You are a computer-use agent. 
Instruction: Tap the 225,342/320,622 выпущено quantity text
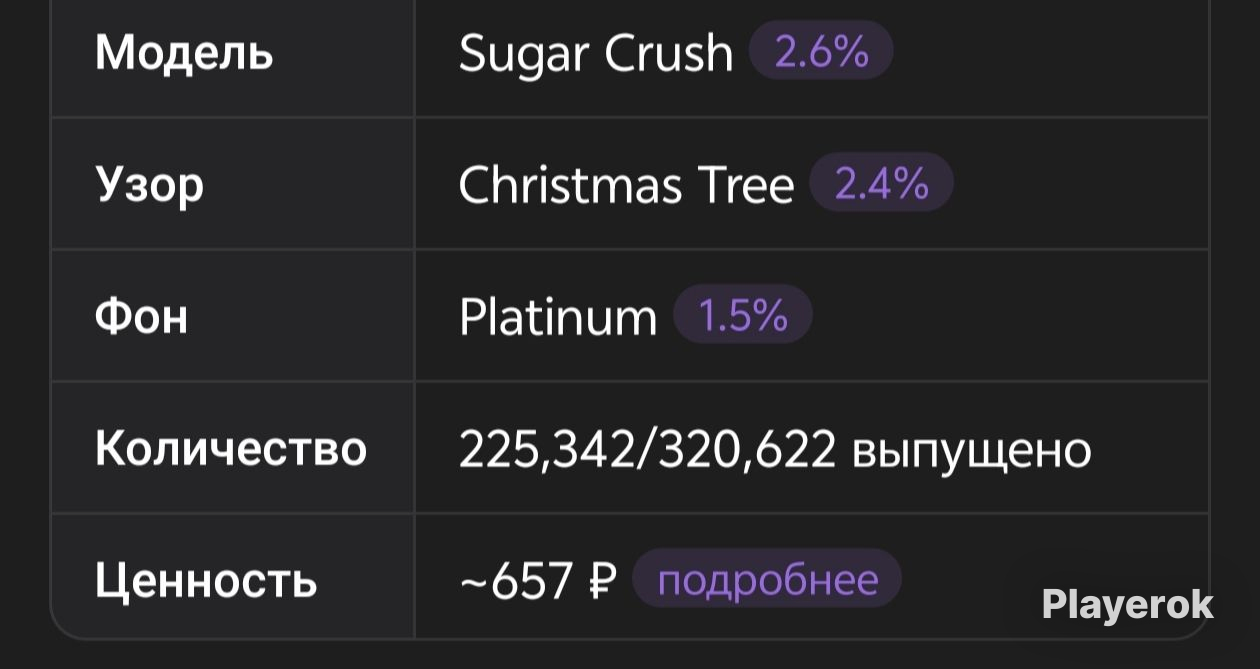click(x=775, y=450)
